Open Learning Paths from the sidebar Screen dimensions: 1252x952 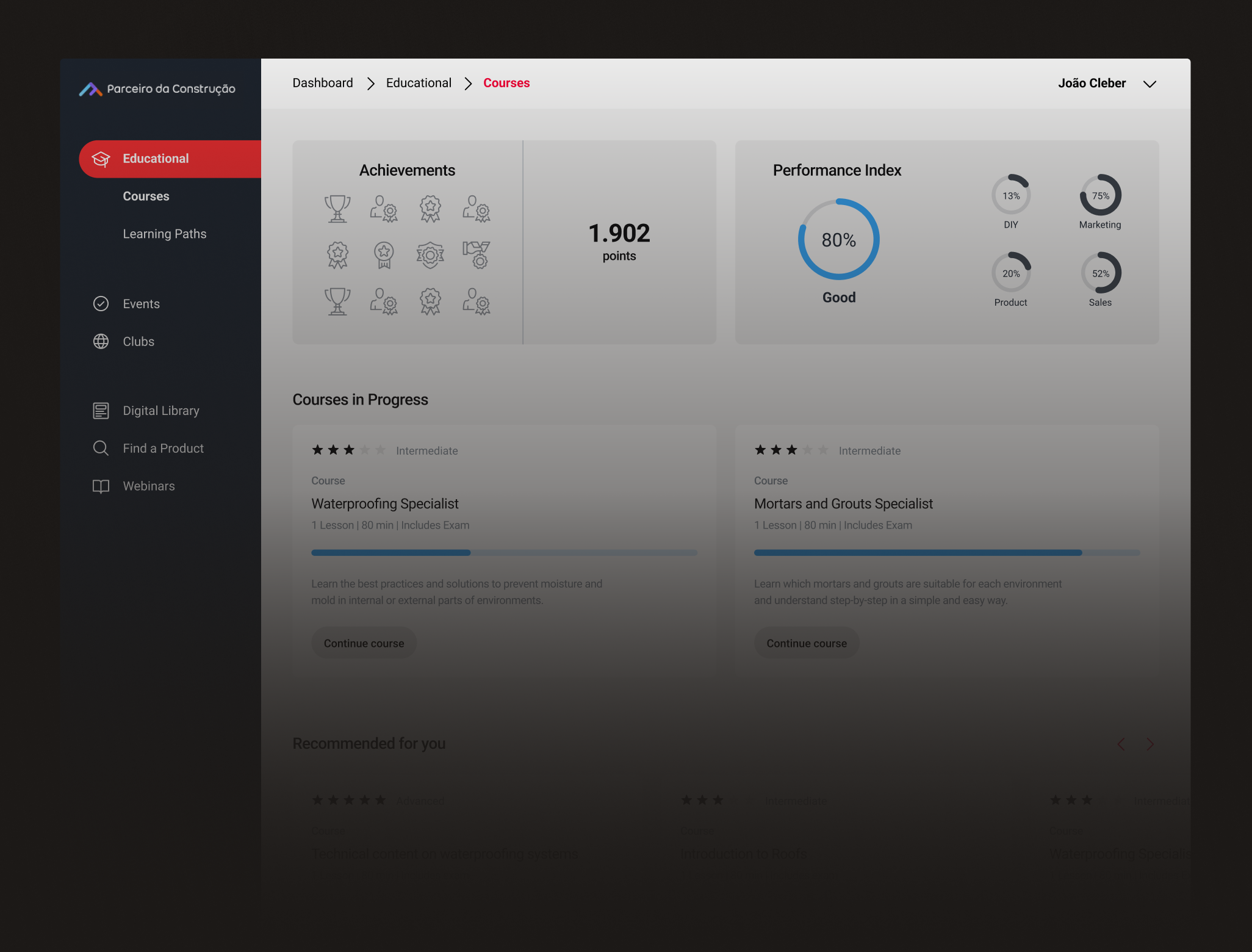pos(165,234)
